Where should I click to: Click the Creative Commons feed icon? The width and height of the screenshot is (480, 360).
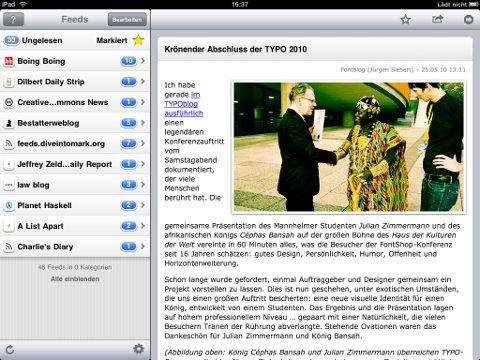pyautogui.click(x=9, y=103)
